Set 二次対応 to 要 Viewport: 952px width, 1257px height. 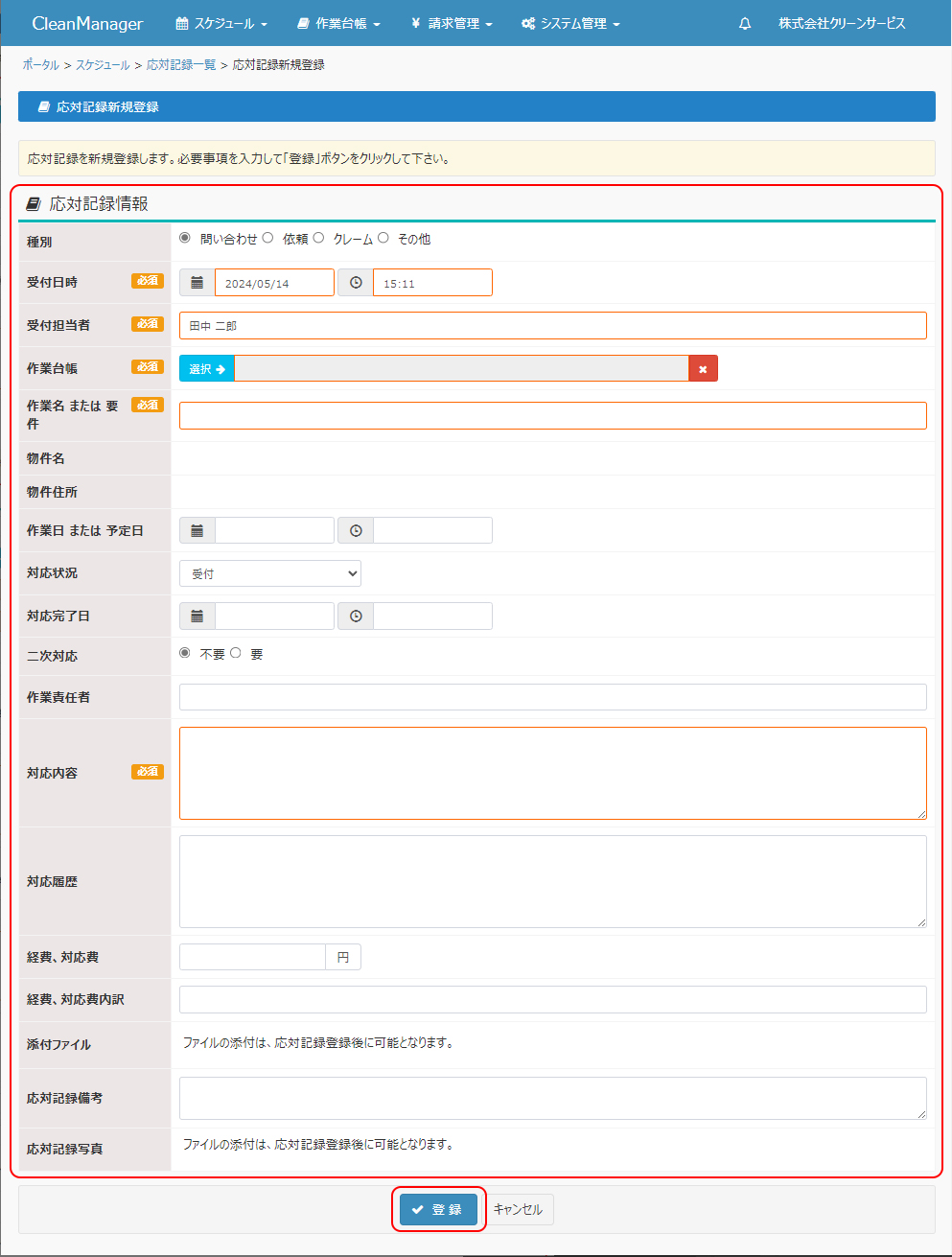pos(236,653)
